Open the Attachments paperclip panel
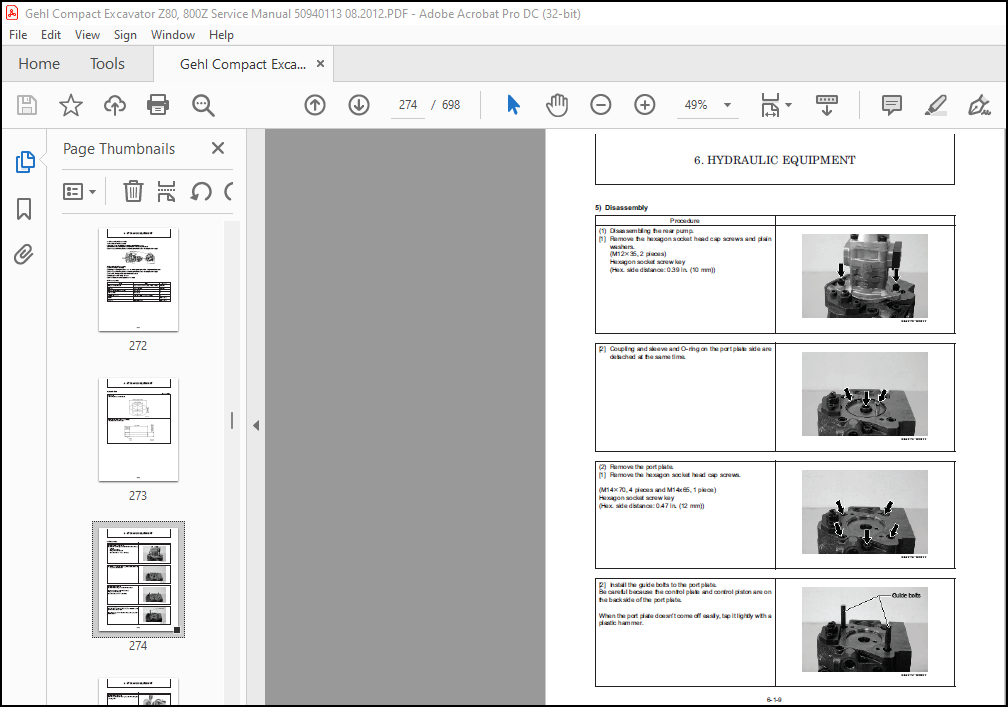Image resolution: width=1008 pixels, height=707 pixels. (x=23, y=255)
